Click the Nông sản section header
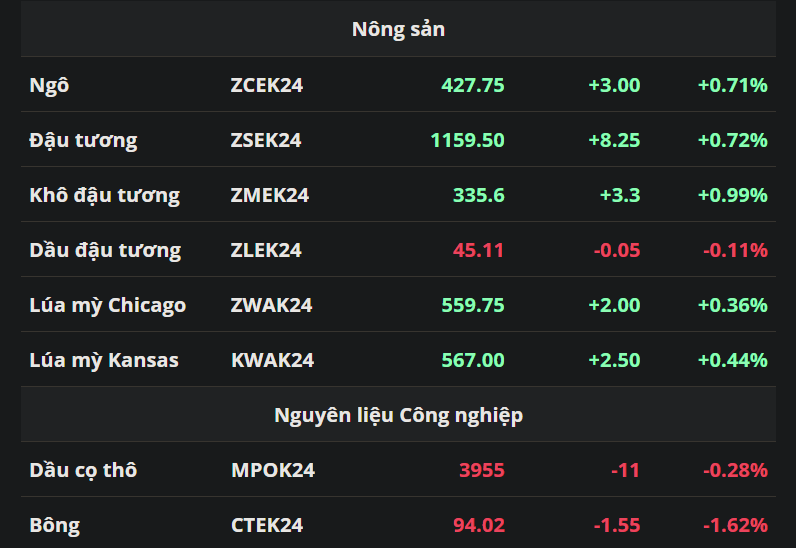The height and width of the screenshot is (548, 796). 398,29
